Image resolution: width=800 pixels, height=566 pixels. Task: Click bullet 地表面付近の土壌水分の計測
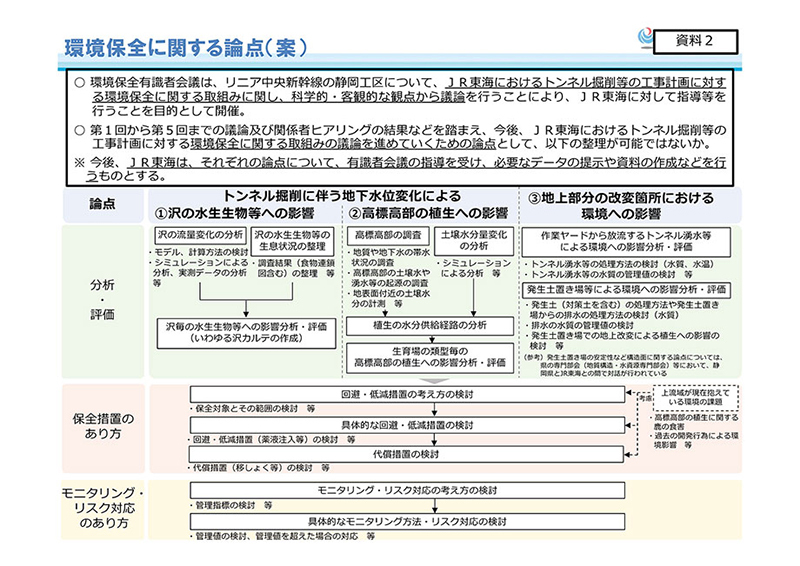[x=388, y=299]
